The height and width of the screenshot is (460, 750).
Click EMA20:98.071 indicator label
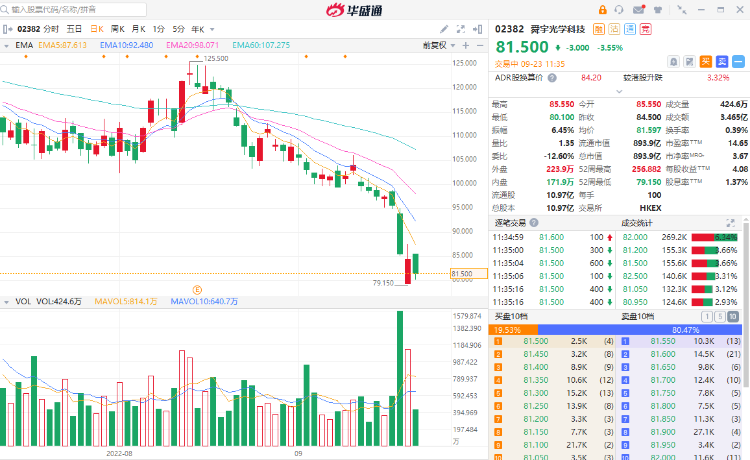[x=192, y=45]
